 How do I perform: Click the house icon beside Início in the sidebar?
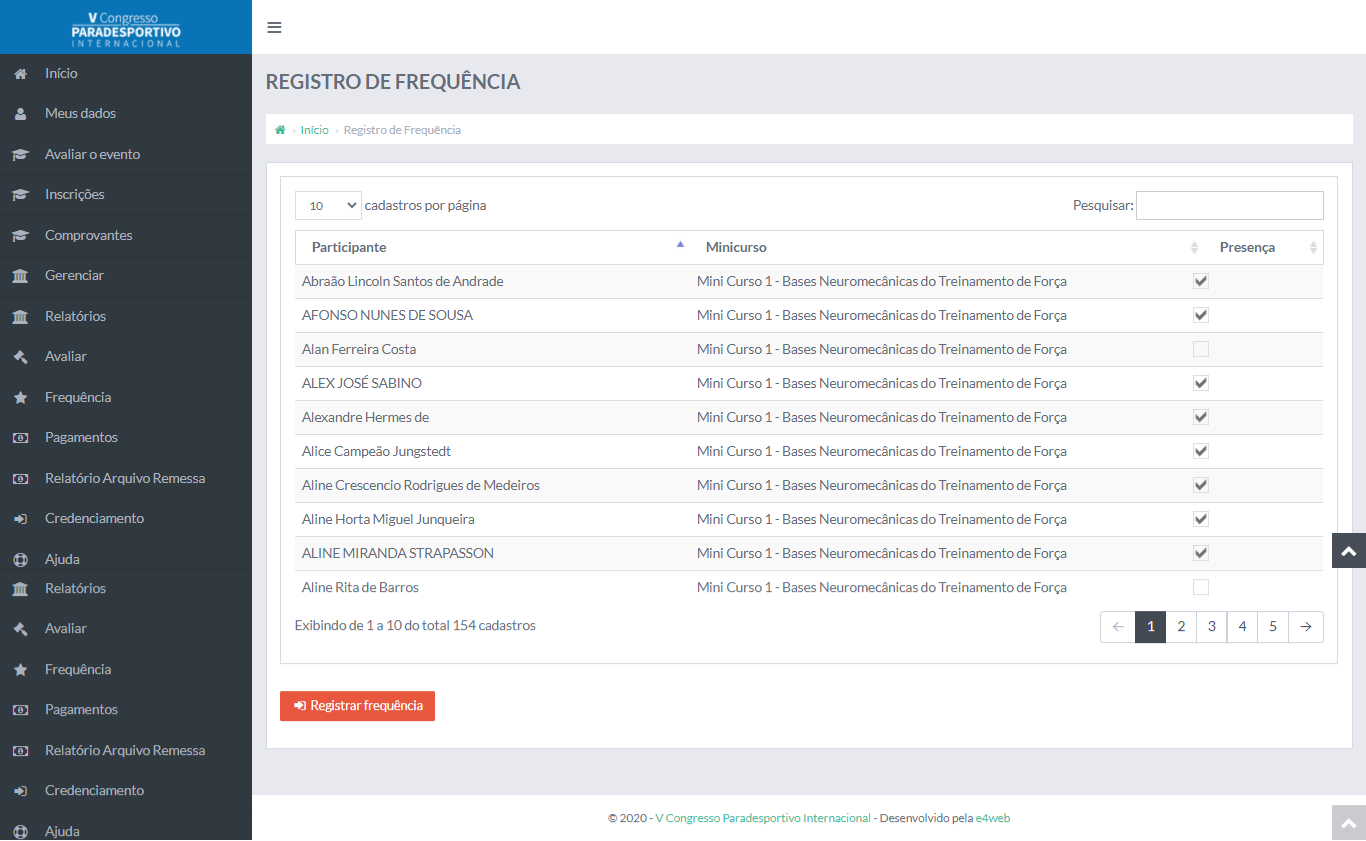coord(20,74)
